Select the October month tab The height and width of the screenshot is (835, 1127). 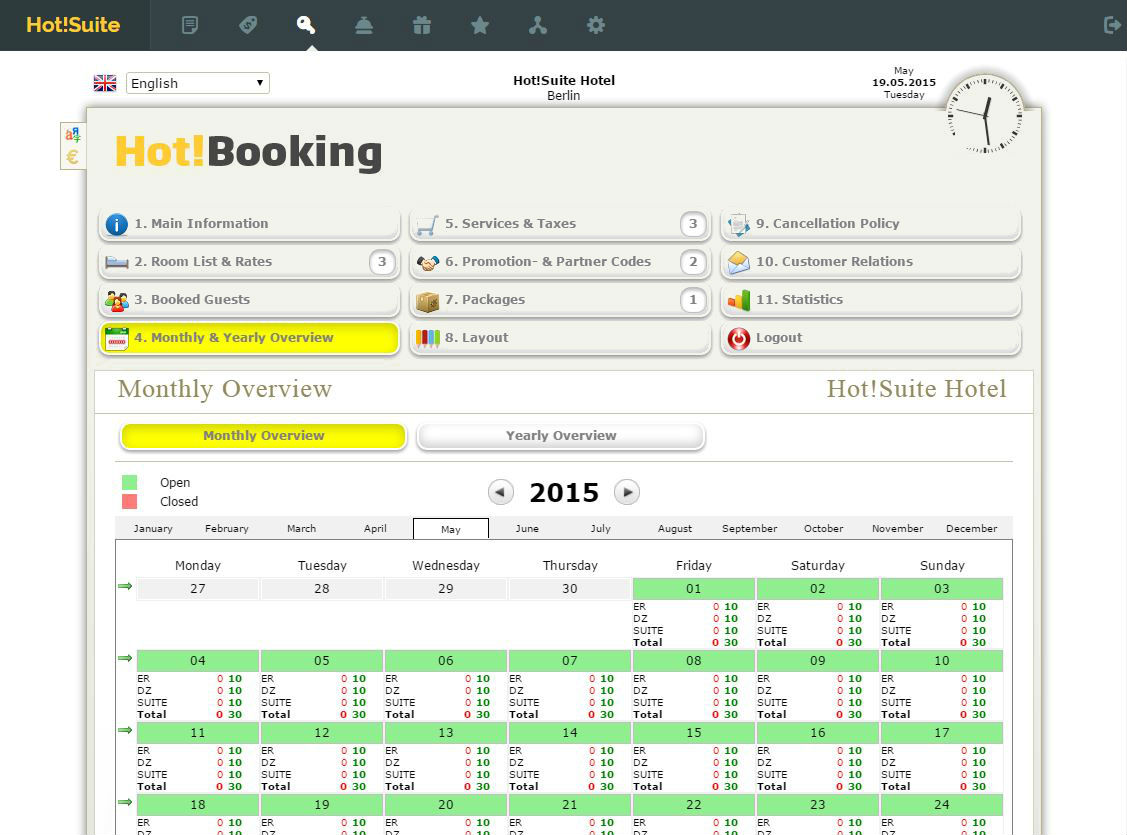point(824,528)
